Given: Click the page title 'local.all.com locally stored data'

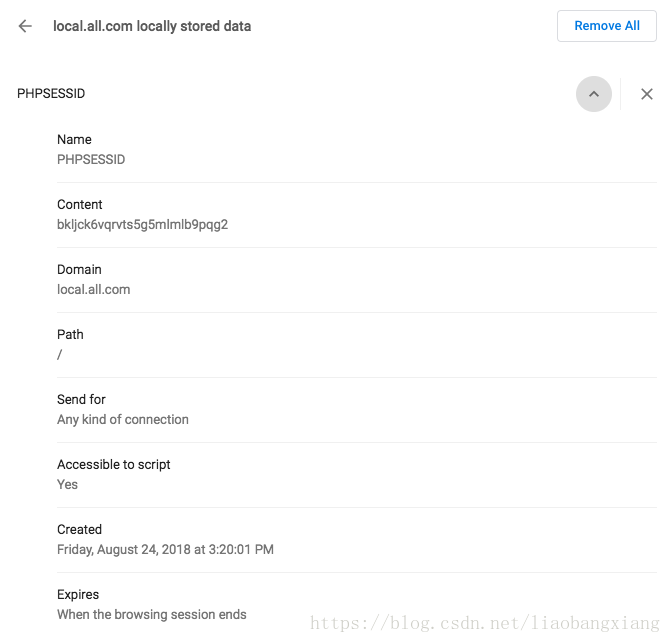Looking at the screenshot, I should point(152,26).
